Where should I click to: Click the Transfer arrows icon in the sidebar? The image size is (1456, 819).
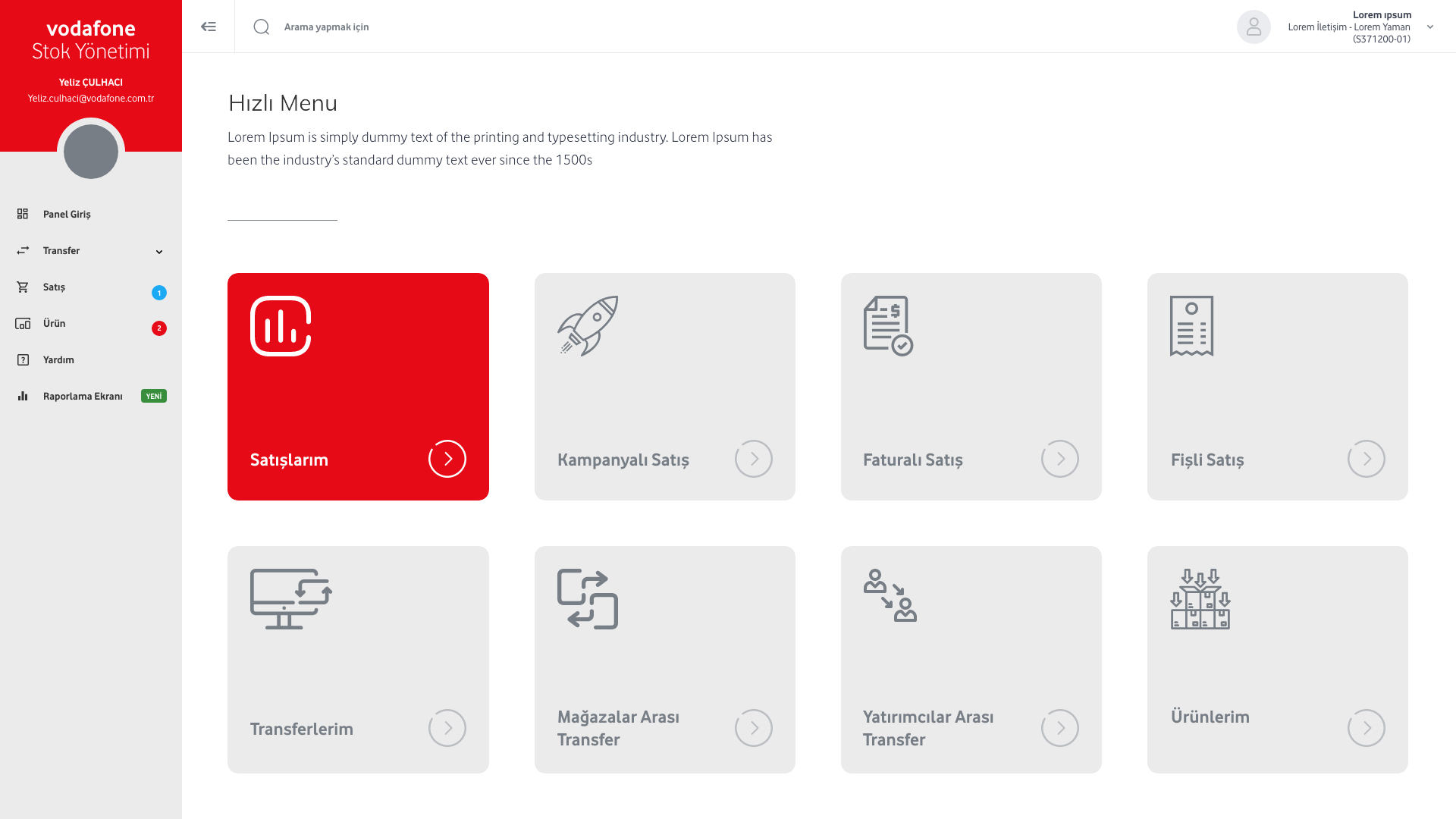pyautogui.click(x=23, y=250)
